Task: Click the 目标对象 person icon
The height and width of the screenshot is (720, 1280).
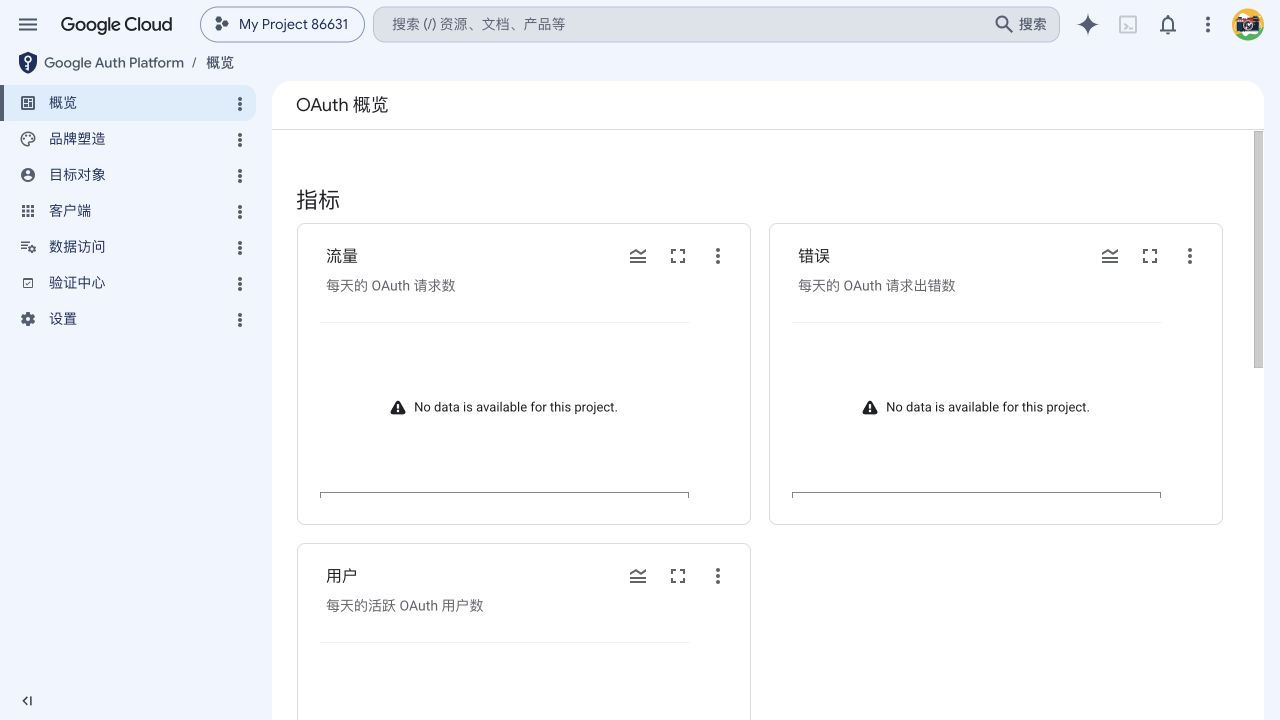Action: pos(28,175)
